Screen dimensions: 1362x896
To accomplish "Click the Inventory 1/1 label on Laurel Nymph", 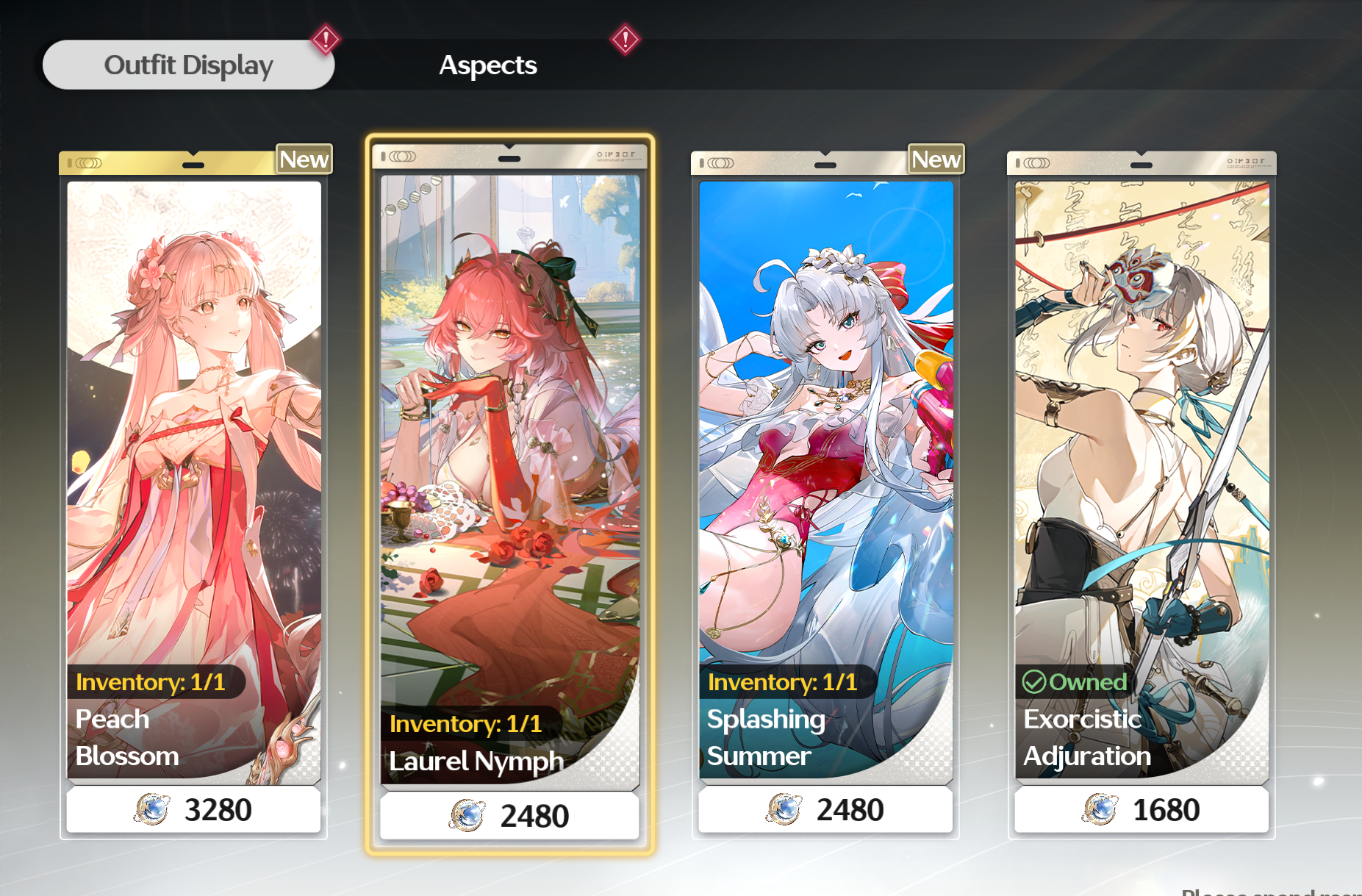I will tap(465, 724).
